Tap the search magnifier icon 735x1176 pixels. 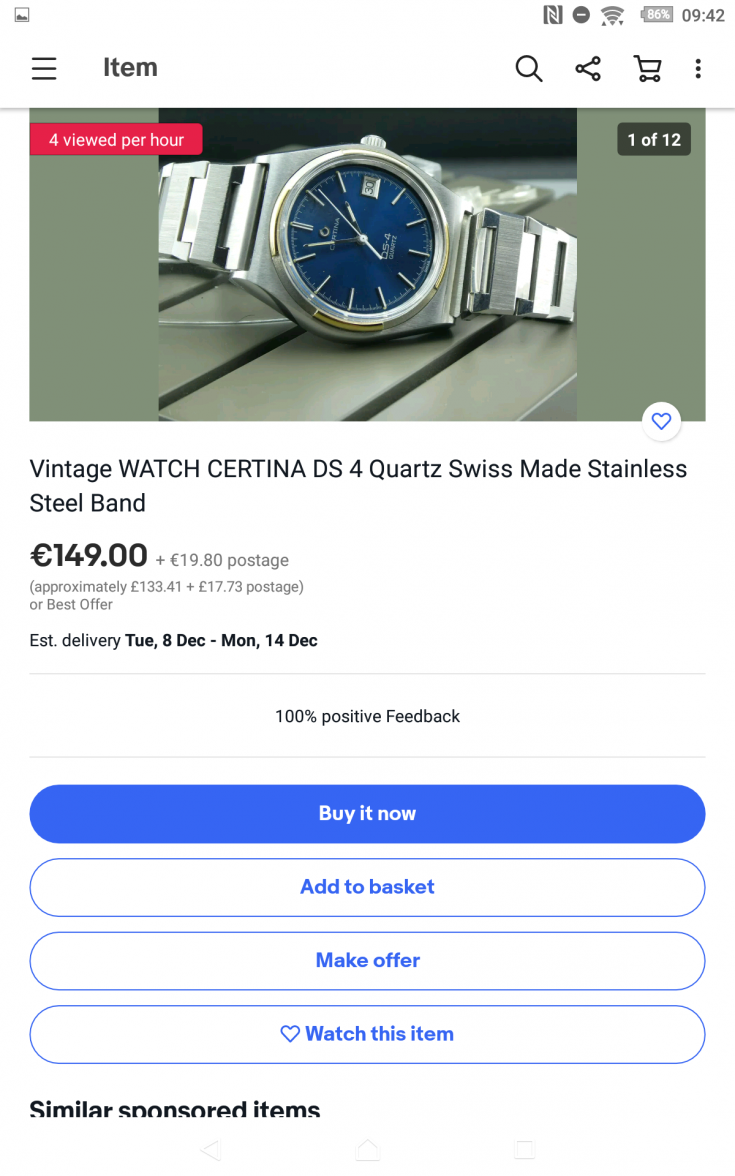(528, 68)
